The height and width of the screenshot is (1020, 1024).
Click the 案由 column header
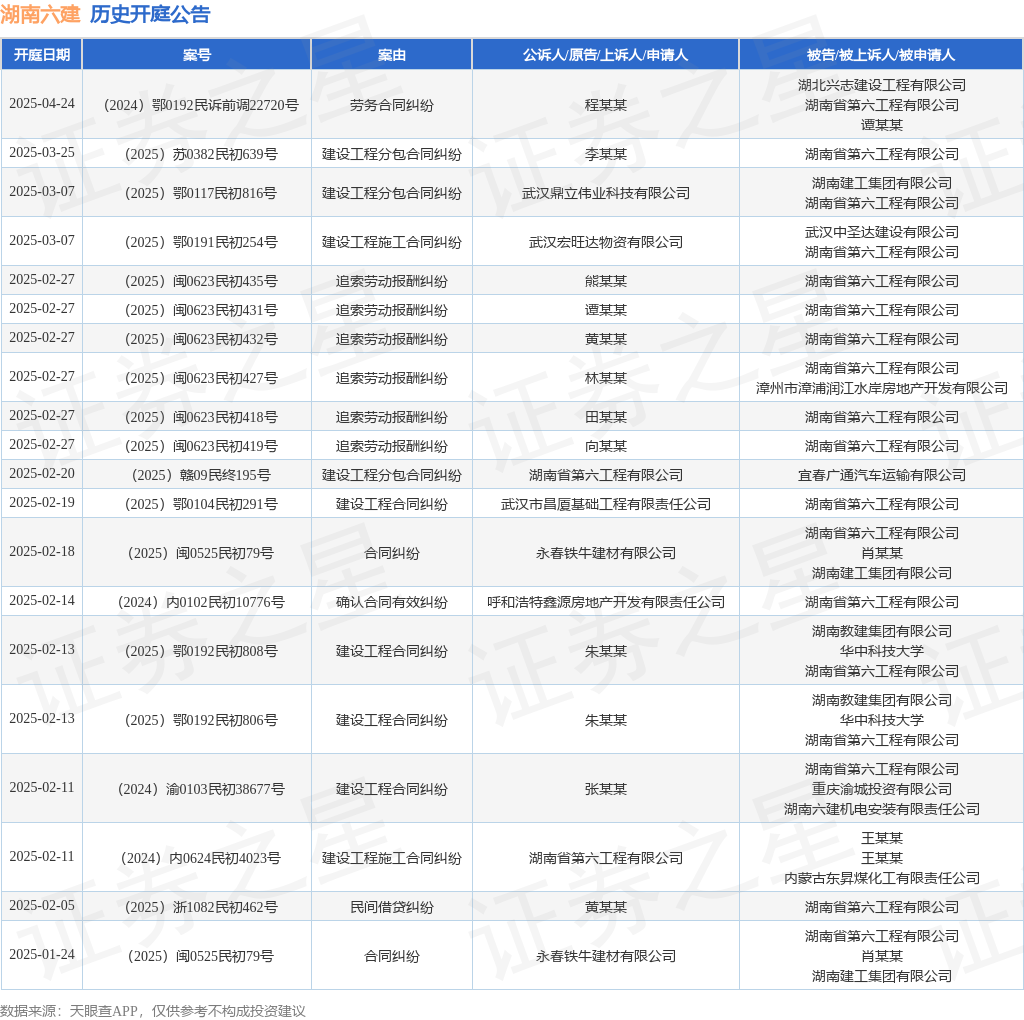(x=391, y=55)
